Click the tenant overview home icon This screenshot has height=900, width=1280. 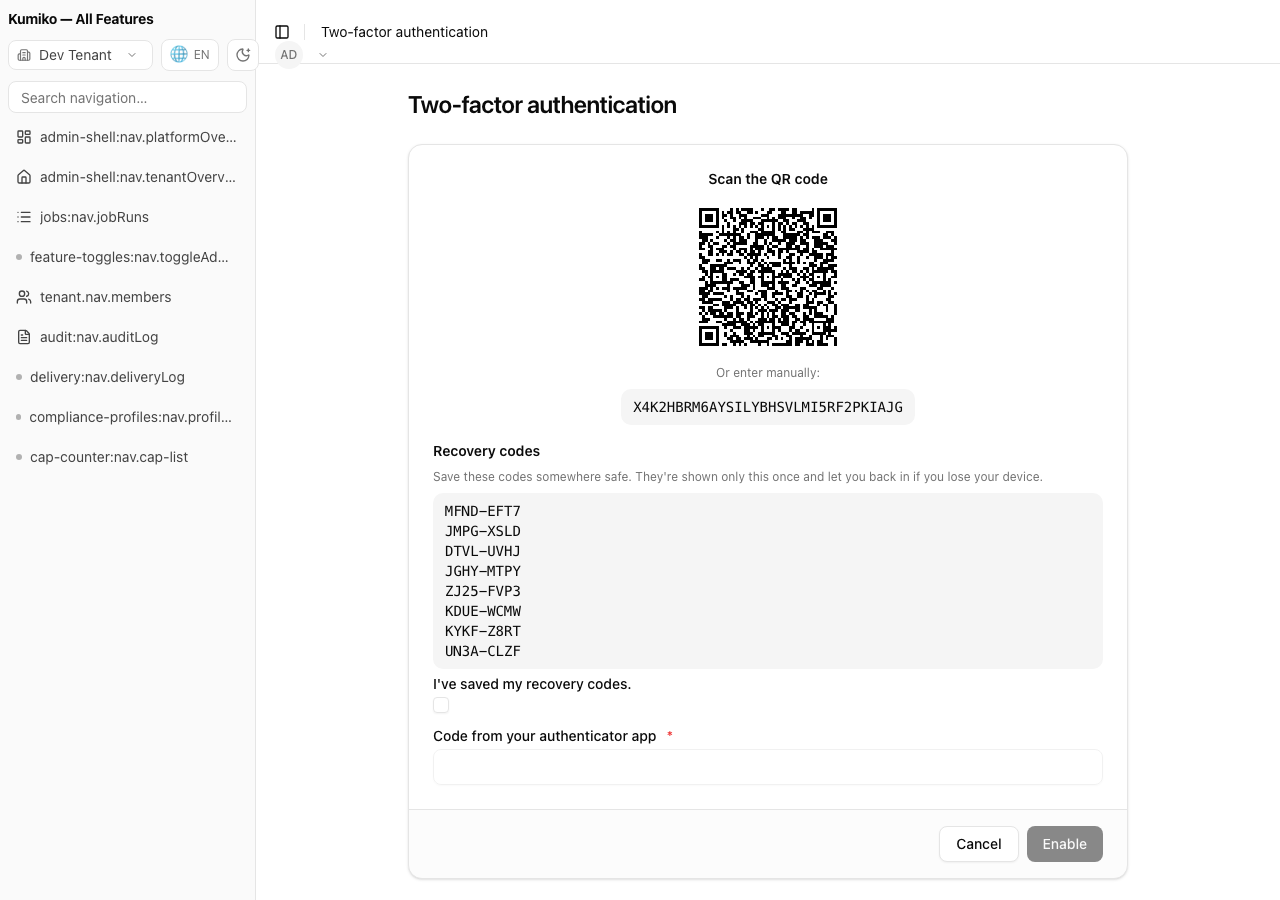tap(24, 177)
